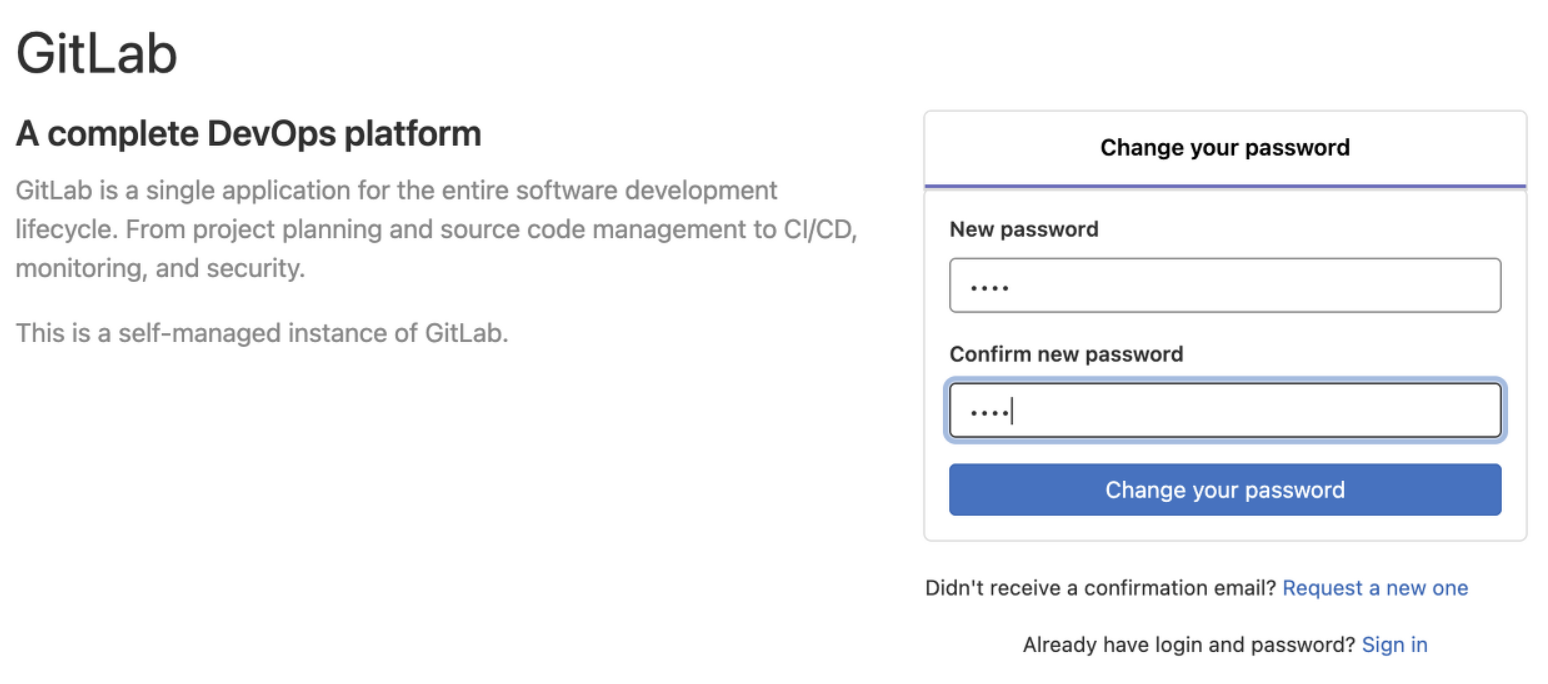Click the blue Change your password button

pyautogui.click(x=1225, y=490)
